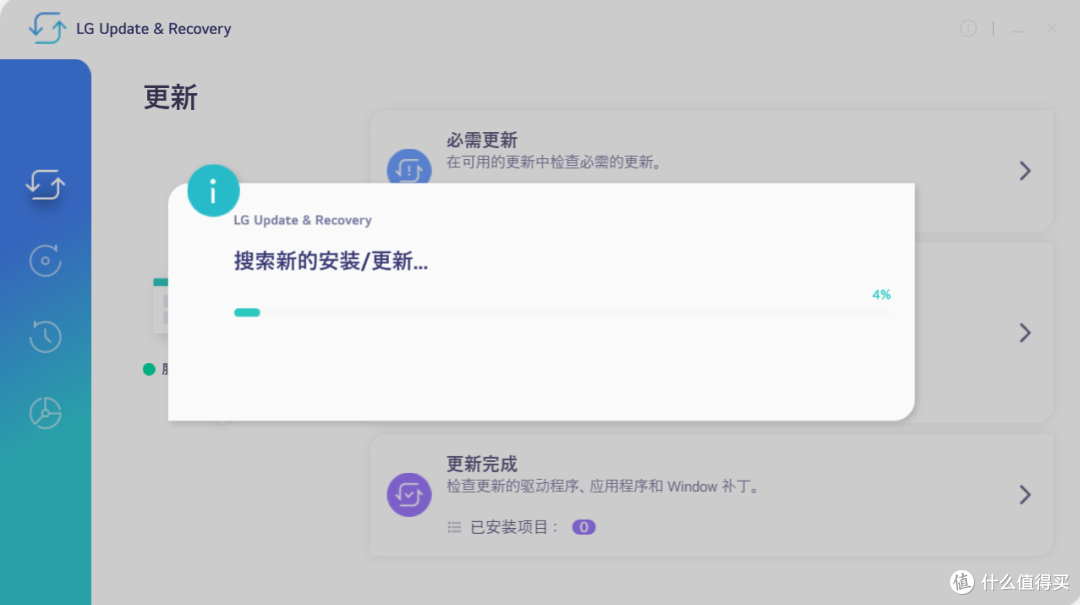
Task: Close the LG Update & Recovery window
Action: point(1051,28)
